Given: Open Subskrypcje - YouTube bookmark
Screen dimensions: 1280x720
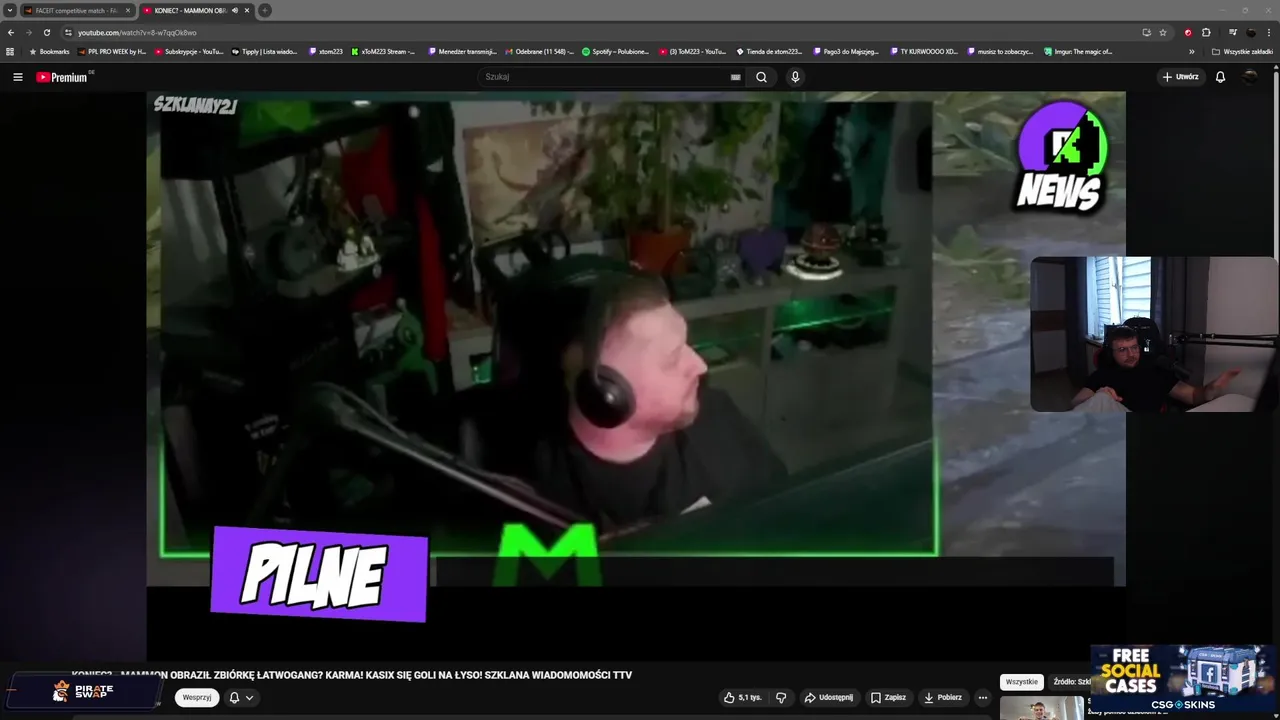Looking at the screenshot, I should click(x=188, y=51).
